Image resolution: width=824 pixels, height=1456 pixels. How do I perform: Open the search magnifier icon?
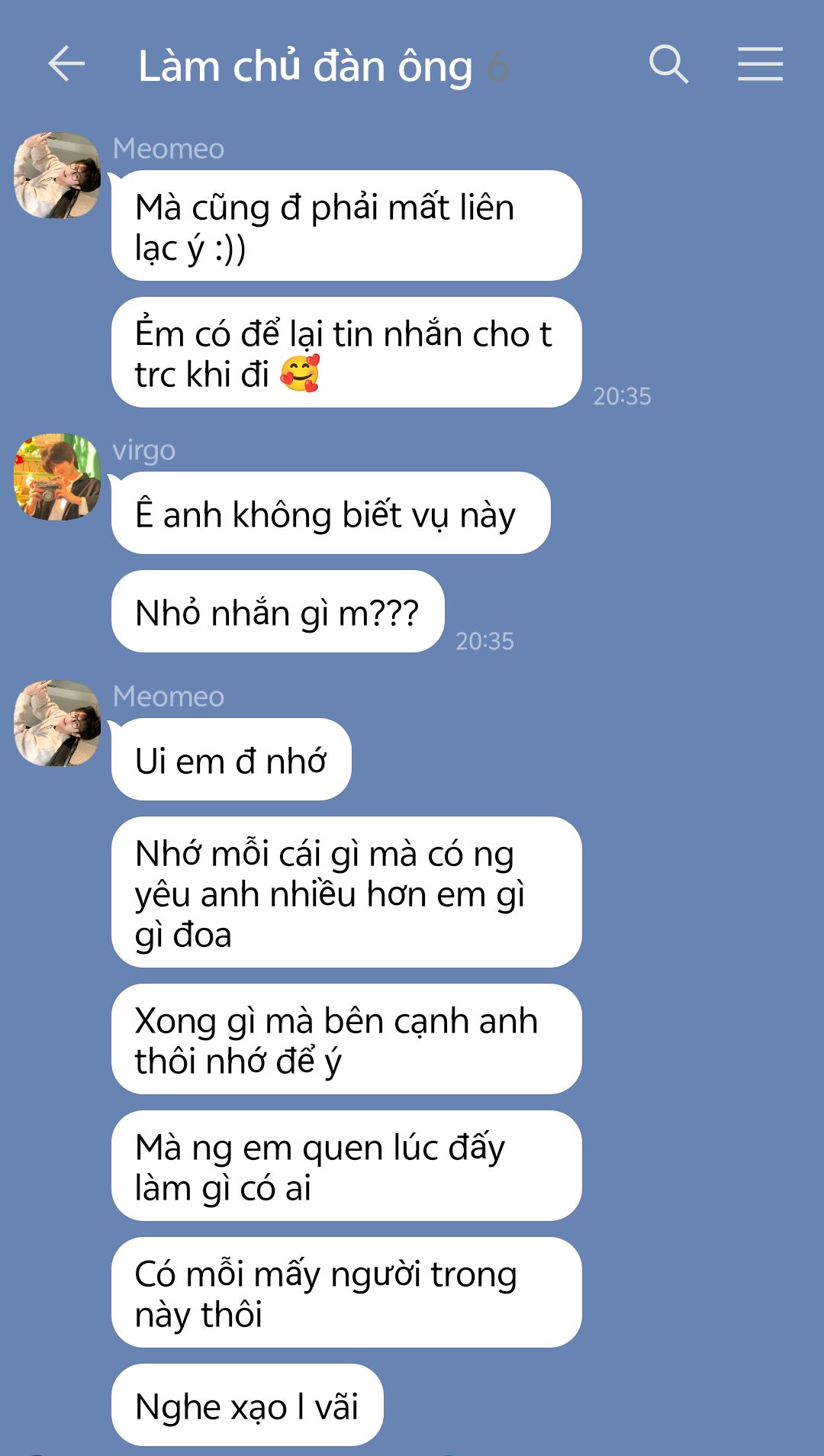point(669,63)
